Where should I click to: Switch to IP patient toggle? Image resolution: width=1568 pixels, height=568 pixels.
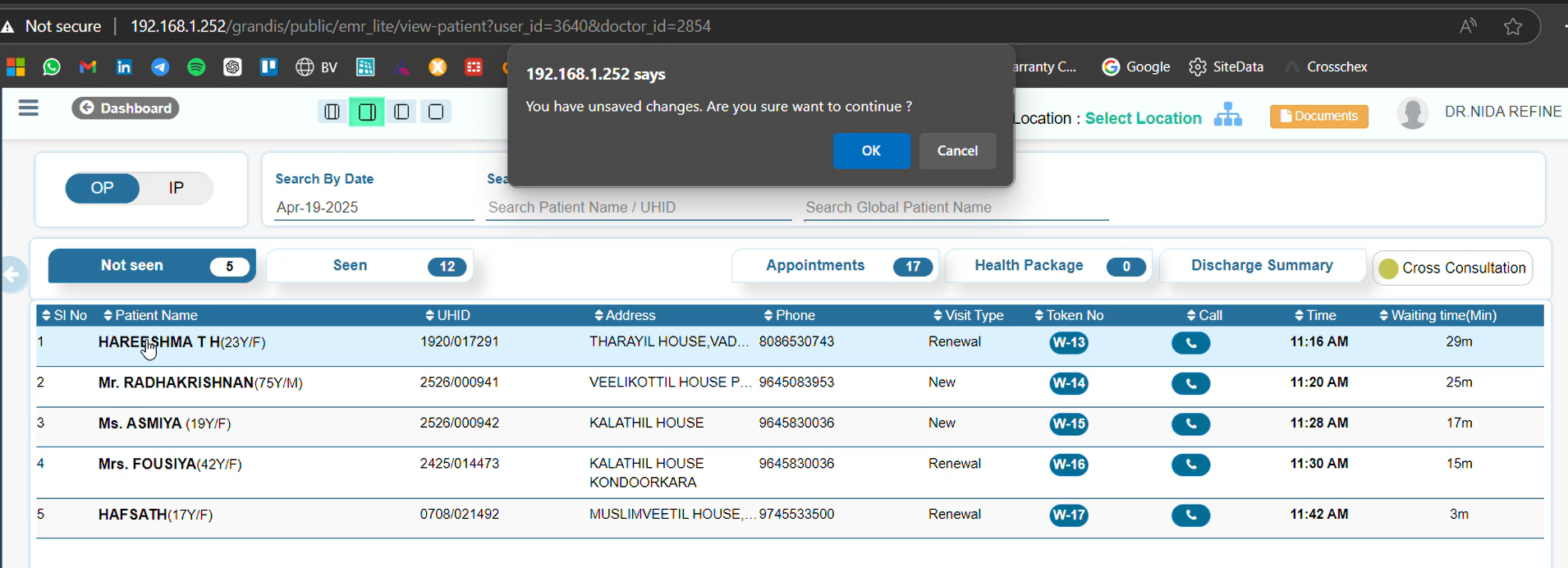coord(176,188)
